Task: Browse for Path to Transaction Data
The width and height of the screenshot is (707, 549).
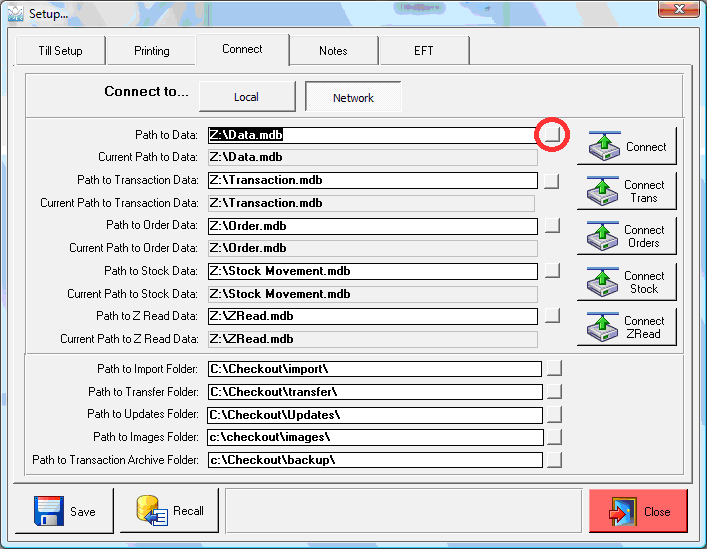Action: click(552, 181)
